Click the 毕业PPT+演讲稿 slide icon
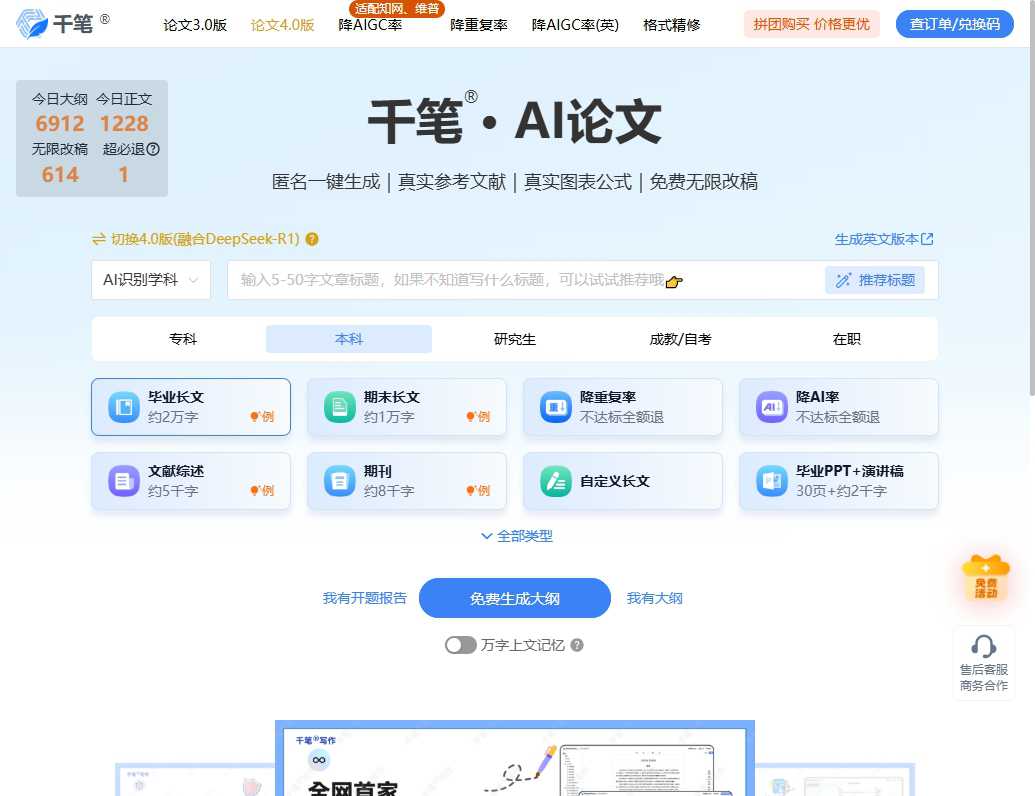1035x796 pixels. (771, 481)
